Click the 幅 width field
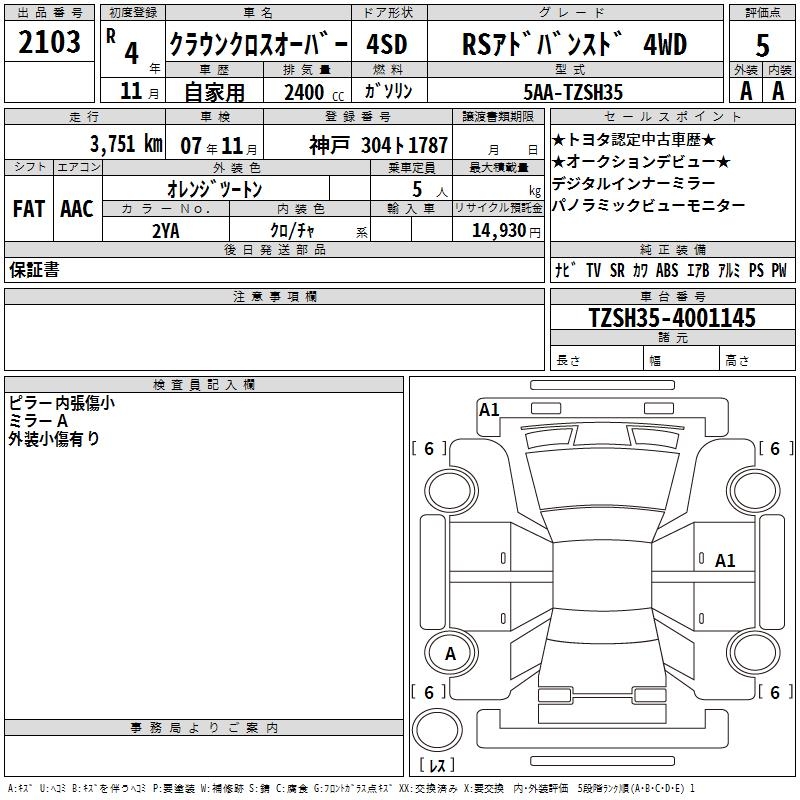 click(682, 360)
